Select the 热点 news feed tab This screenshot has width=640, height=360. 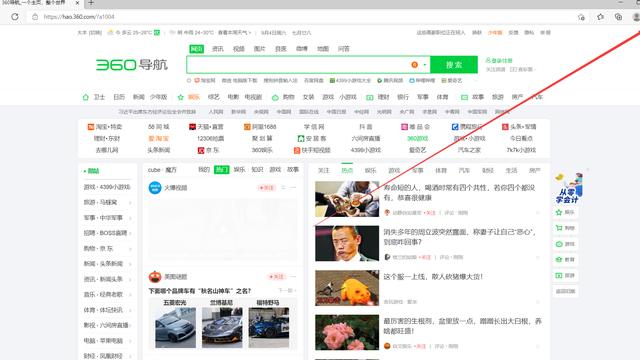347,170
